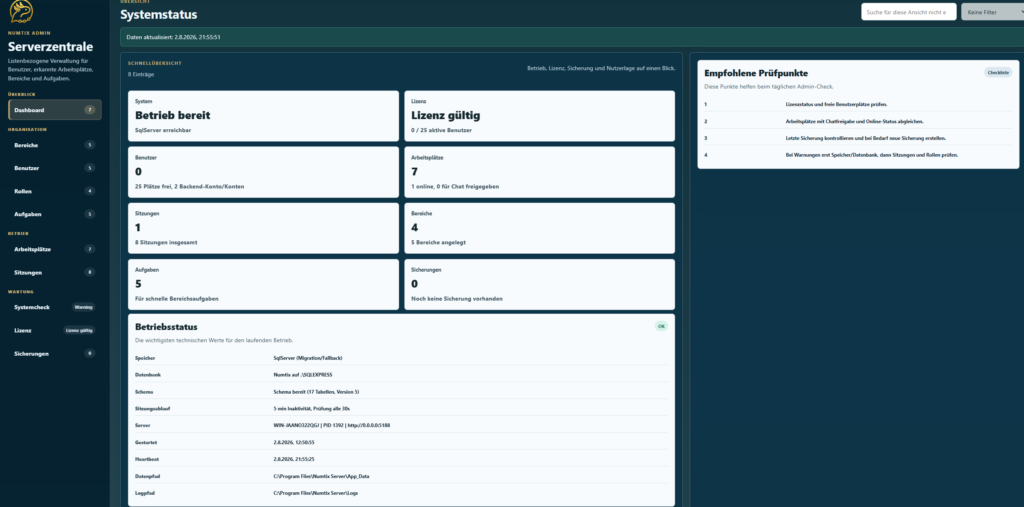Click the 'SqlServer erreichbar' text

point(163,130)
